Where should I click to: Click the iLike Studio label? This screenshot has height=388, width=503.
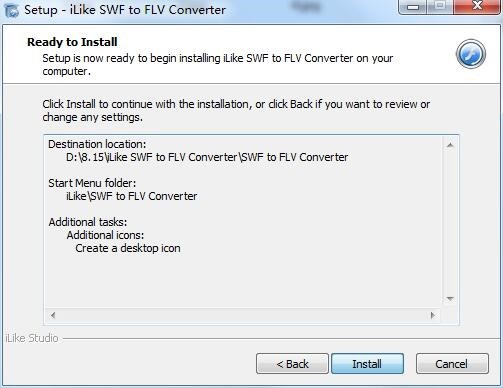pyautogui.click(x=32, y=338)
